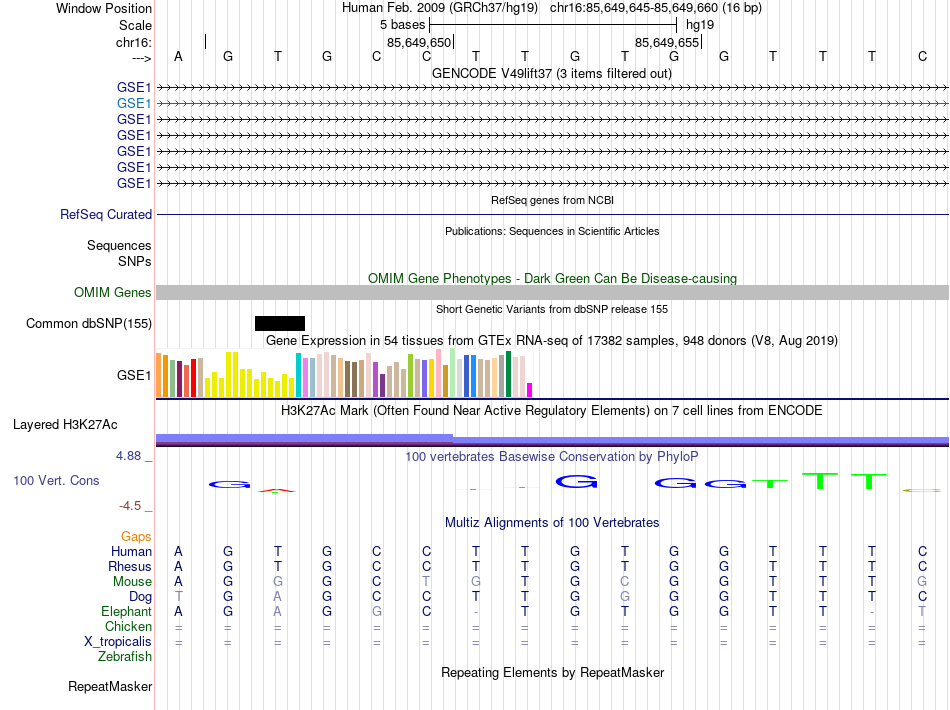
Task: Click the chr16:85,649,645-85,649,660 coordinates text
Action: tap(656, 8)
